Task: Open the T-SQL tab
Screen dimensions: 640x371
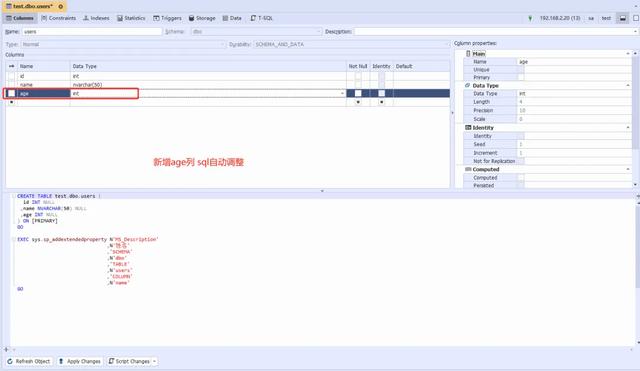Action: 261,18
